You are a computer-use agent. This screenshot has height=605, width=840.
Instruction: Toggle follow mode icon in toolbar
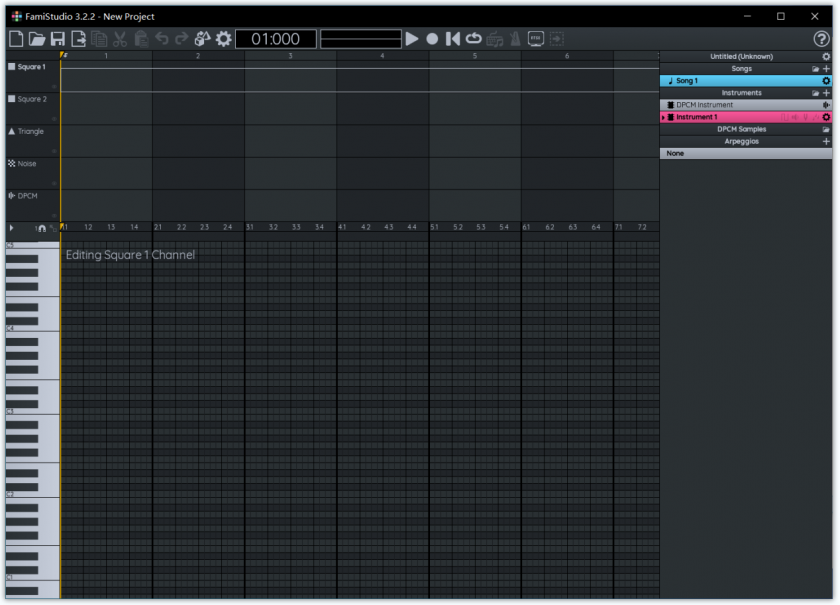(557, 39)
